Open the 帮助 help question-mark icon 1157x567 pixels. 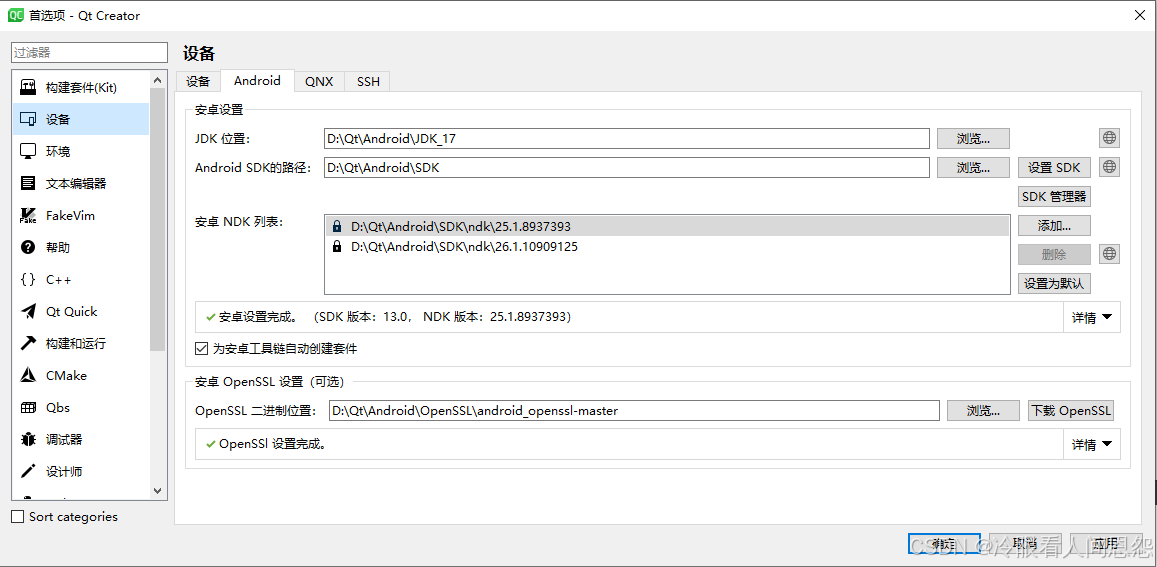coord(28,247)
